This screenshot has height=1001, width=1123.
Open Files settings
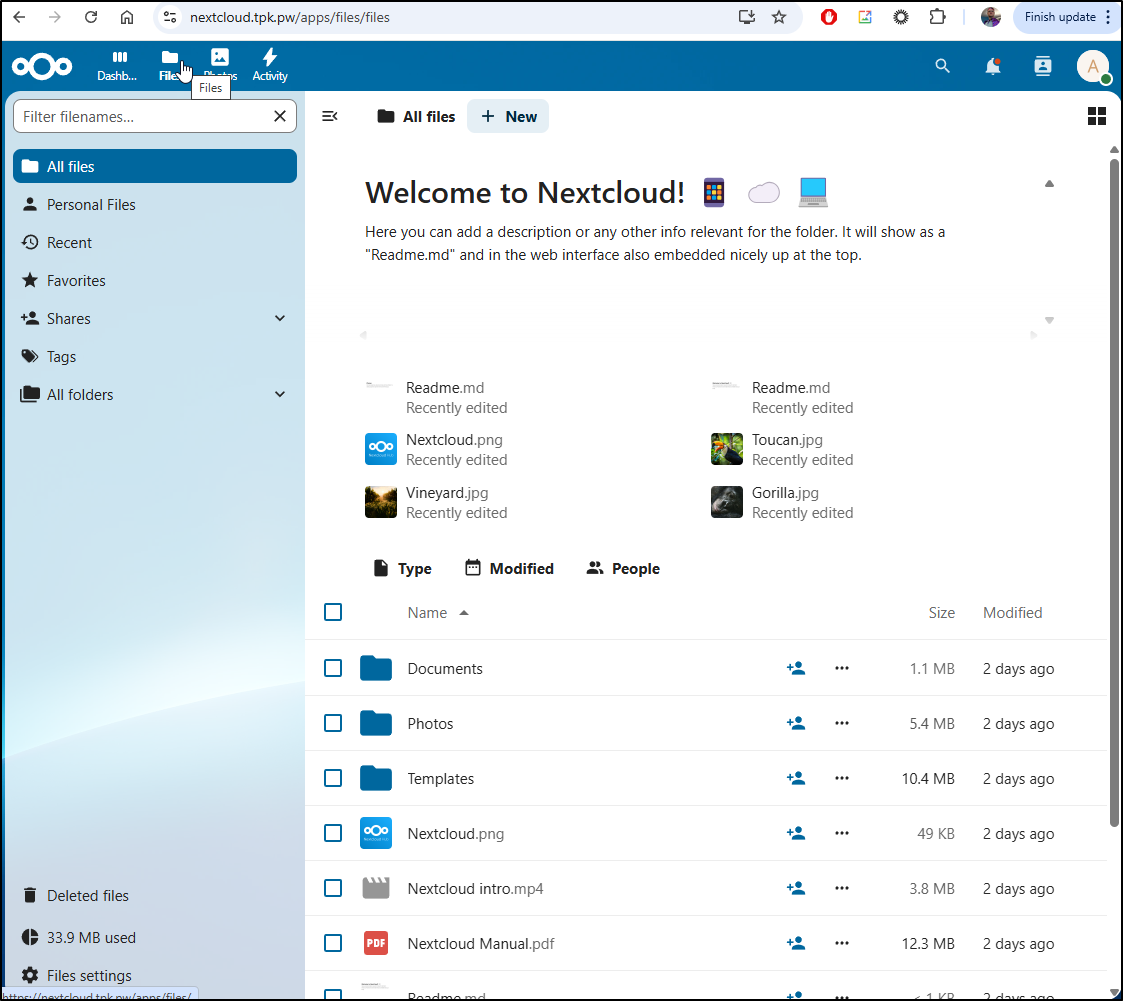pos(155,975)
